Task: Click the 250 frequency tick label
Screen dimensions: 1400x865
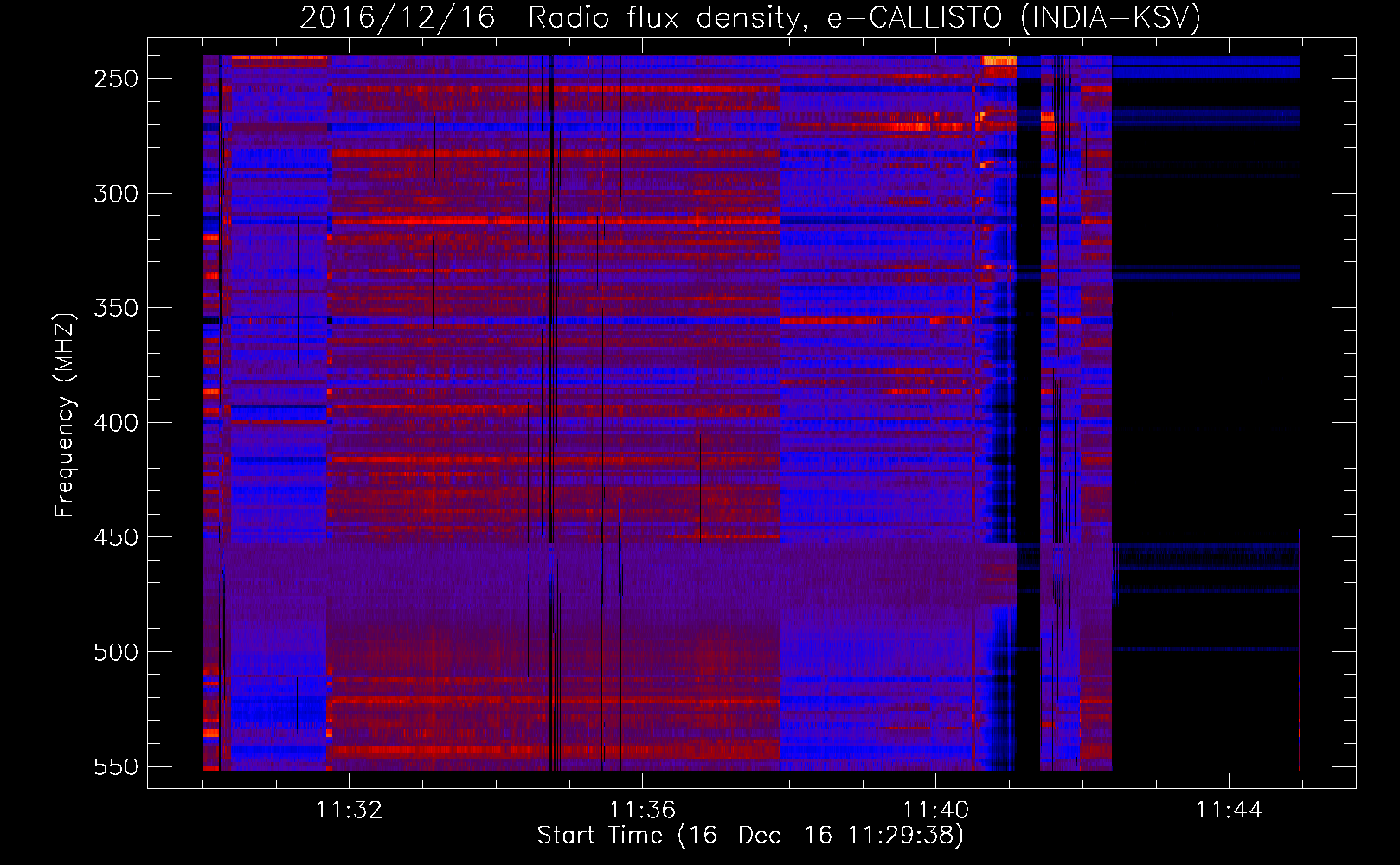Action: click(x=116, y=79)
